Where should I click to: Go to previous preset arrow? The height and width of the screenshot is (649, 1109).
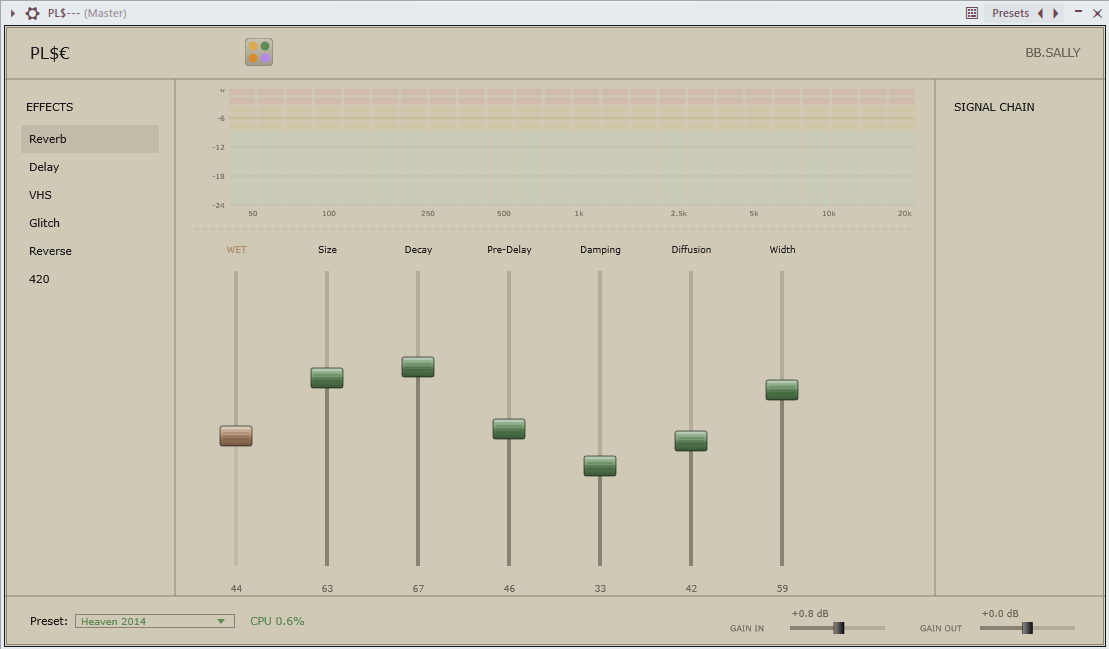[1040, 13]
